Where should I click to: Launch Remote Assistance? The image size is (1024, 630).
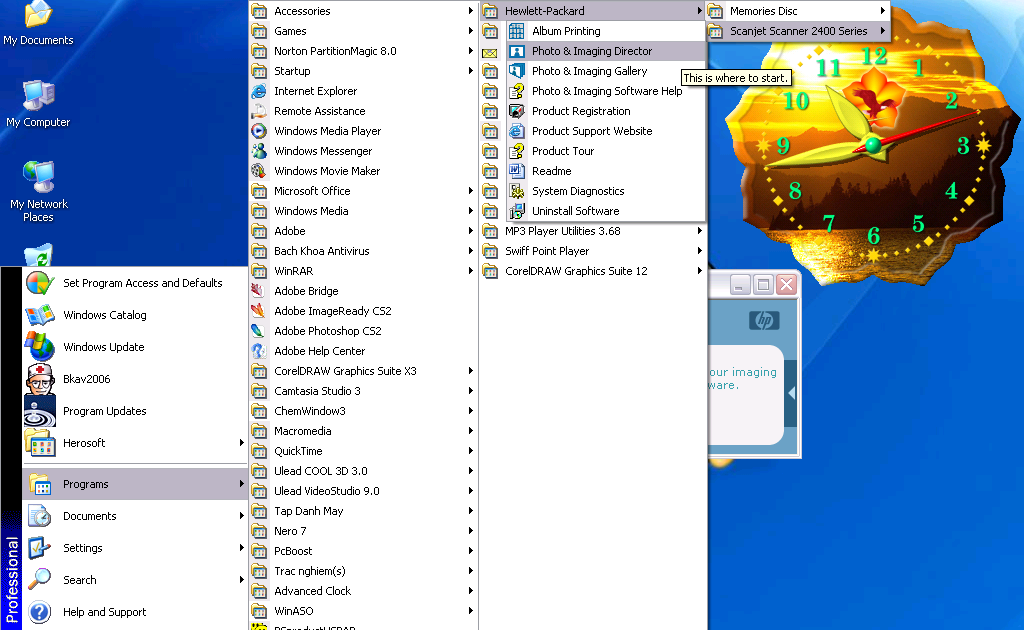tap(363, 111)
